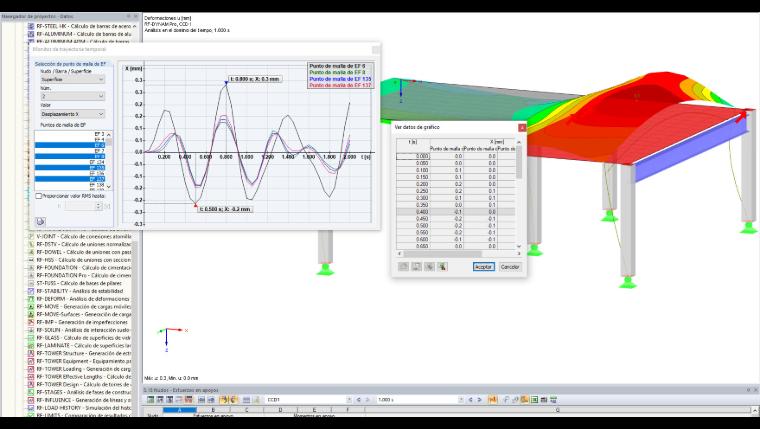The image size is (760, 429).
Task: Click legend entry 'Punto de malla de EF 135'
Action: [x=340, y=79]
